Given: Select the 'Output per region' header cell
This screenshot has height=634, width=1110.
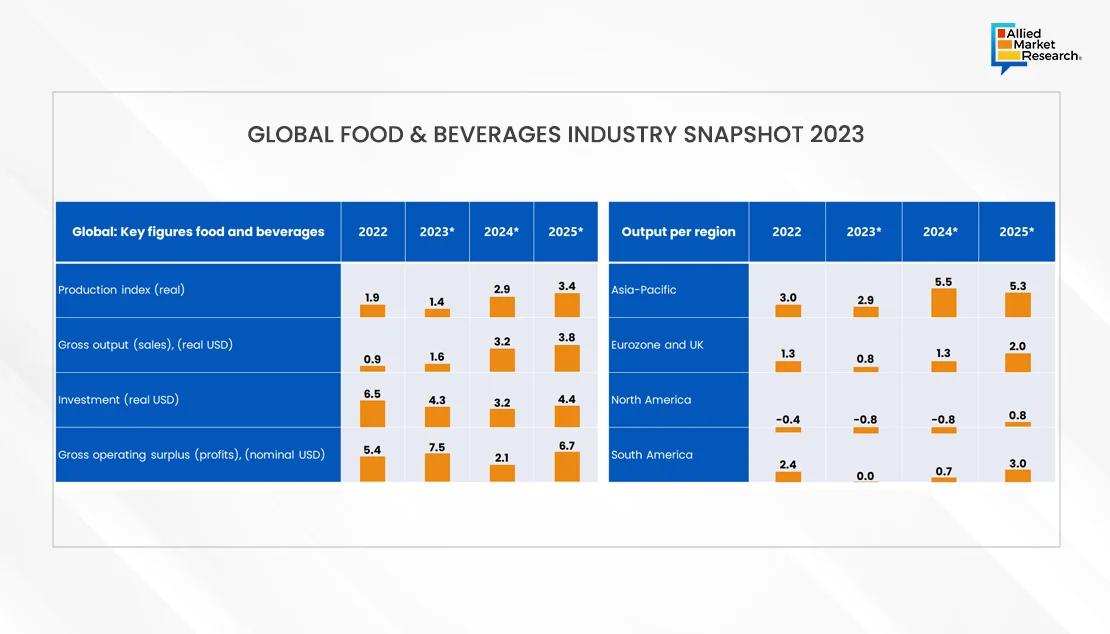Looking at the screenshot, I should [x=678, y=232].
